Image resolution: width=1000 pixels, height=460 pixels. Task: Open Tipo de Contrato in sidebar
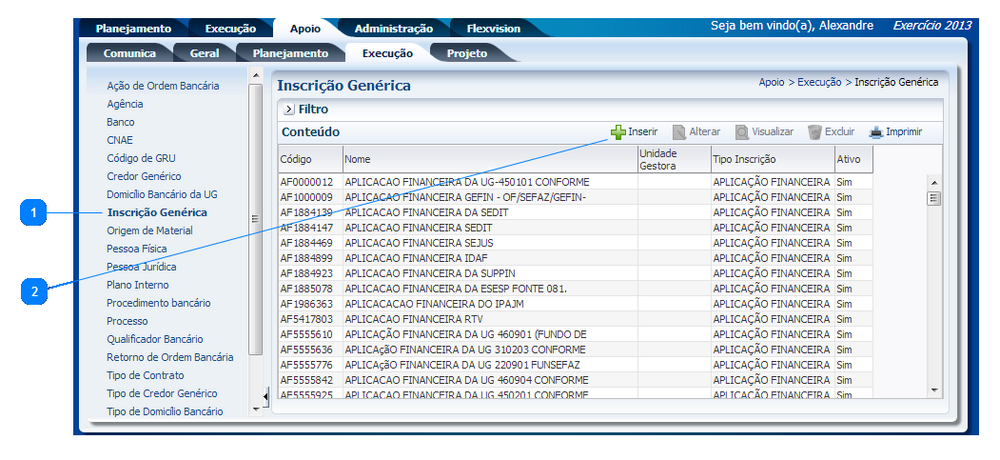pyautogui.click(x=145, y=375)
